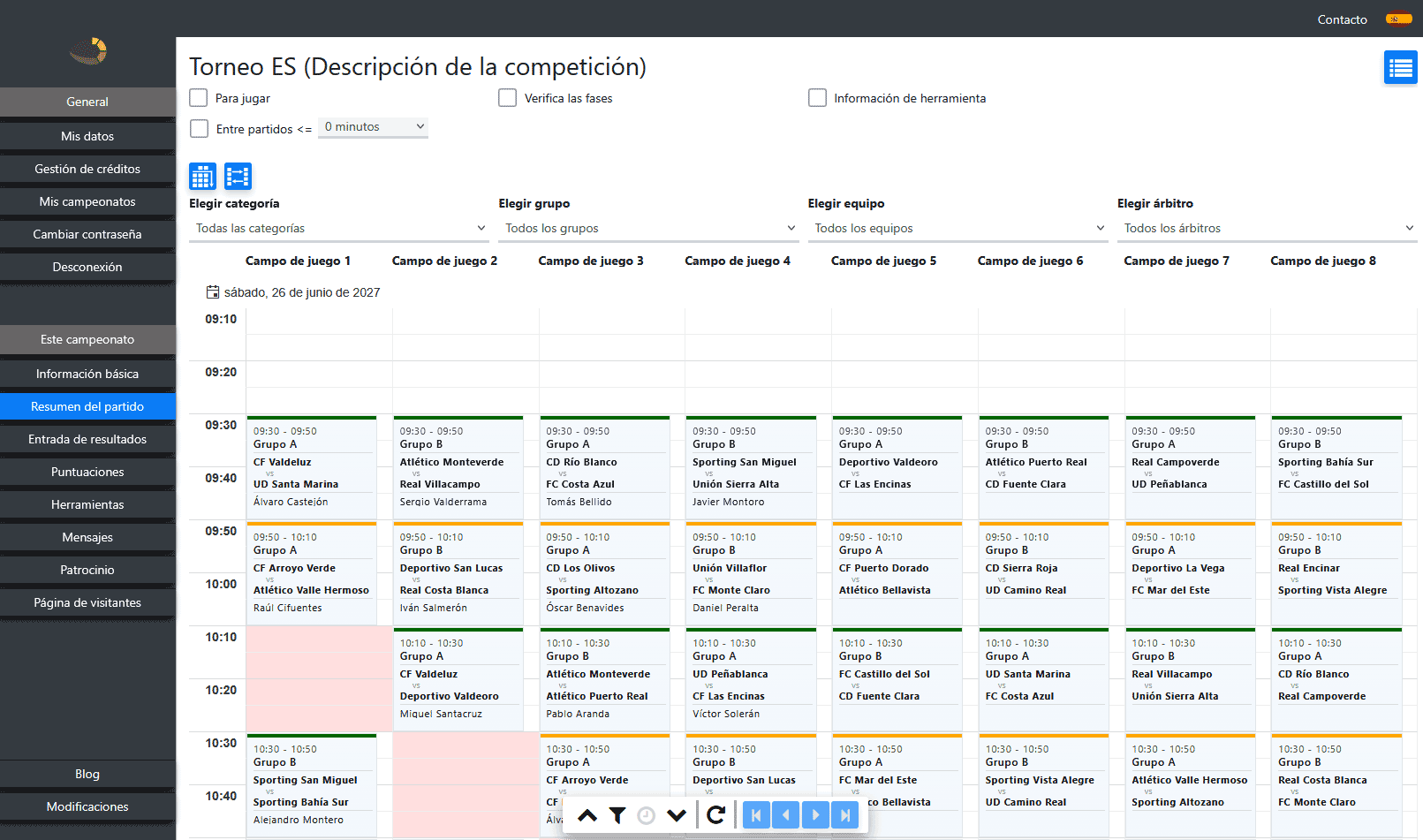The height and width of the screenshot is (840, 1423).
Task: Open the bracket schedule view icon
Action: point(238,177)
